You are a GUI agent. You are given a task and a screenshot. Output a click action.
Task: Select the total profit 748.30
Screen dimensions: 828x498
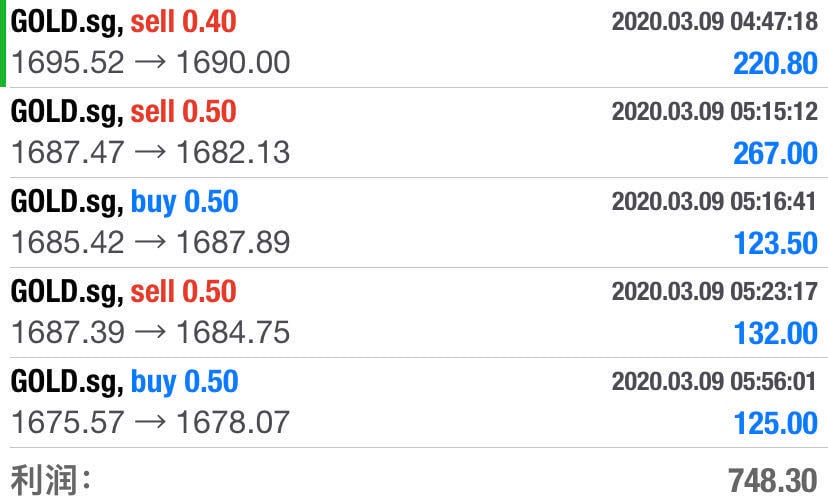point(773,481)
